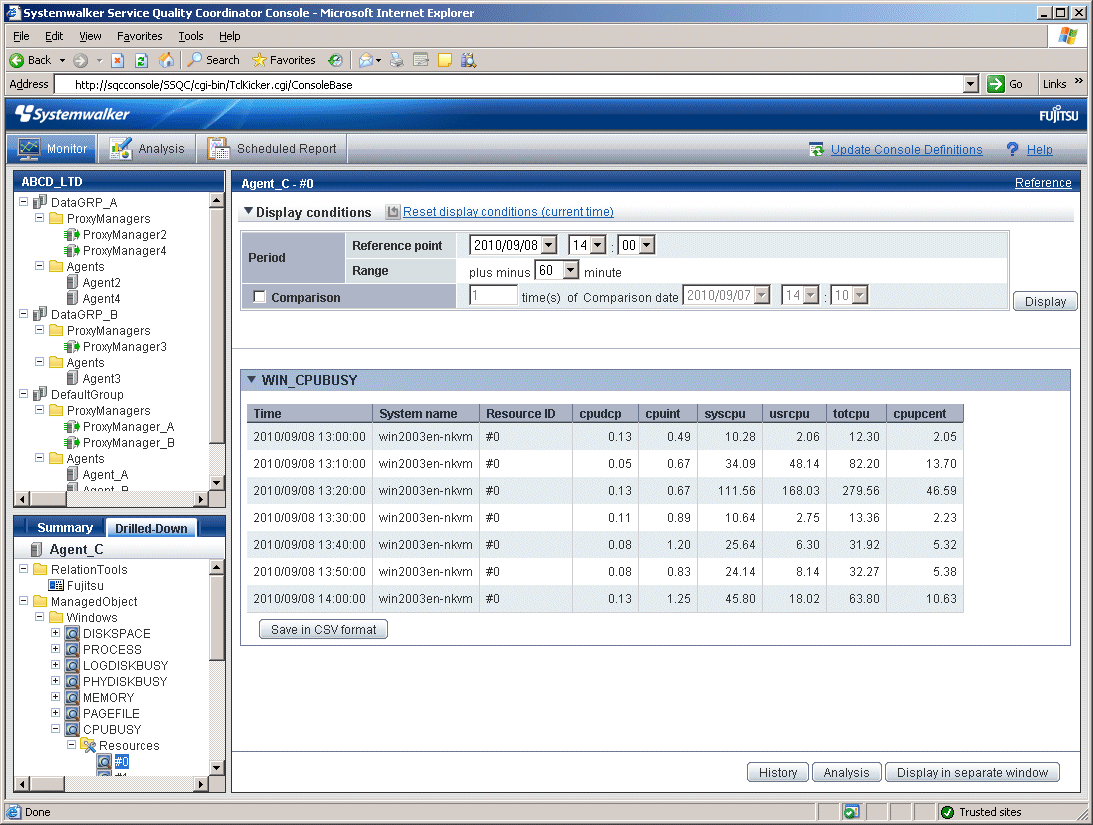This screenshot has width=1093, height=825.
Task: Click the IE Stop icon
Action: (118, 61)
